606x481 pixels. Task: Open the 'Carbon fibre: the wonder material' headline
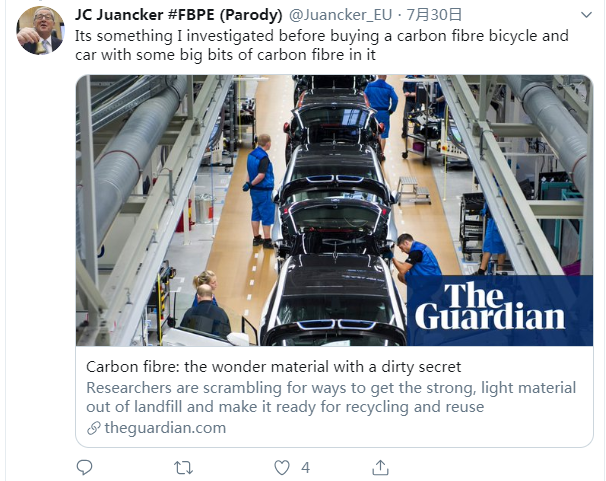pyautogui.click(x=274, y=367)
